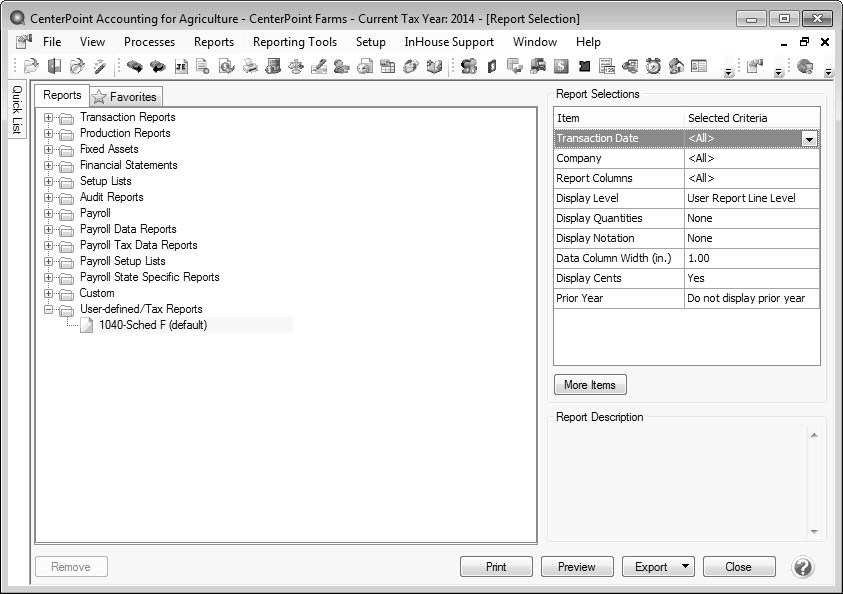Click the small dollar book toolbar icon
This screenshot has width=843, height=594.
(x=491, y=66)
